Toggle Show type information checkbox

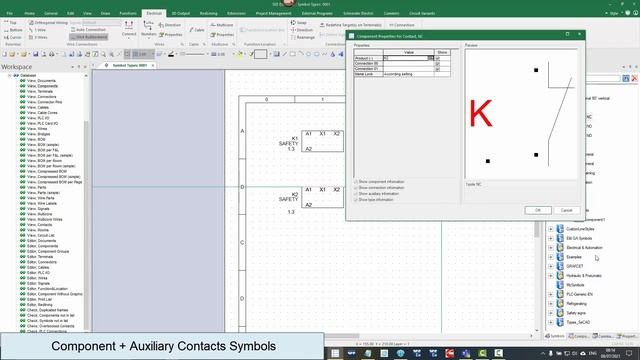356,200
